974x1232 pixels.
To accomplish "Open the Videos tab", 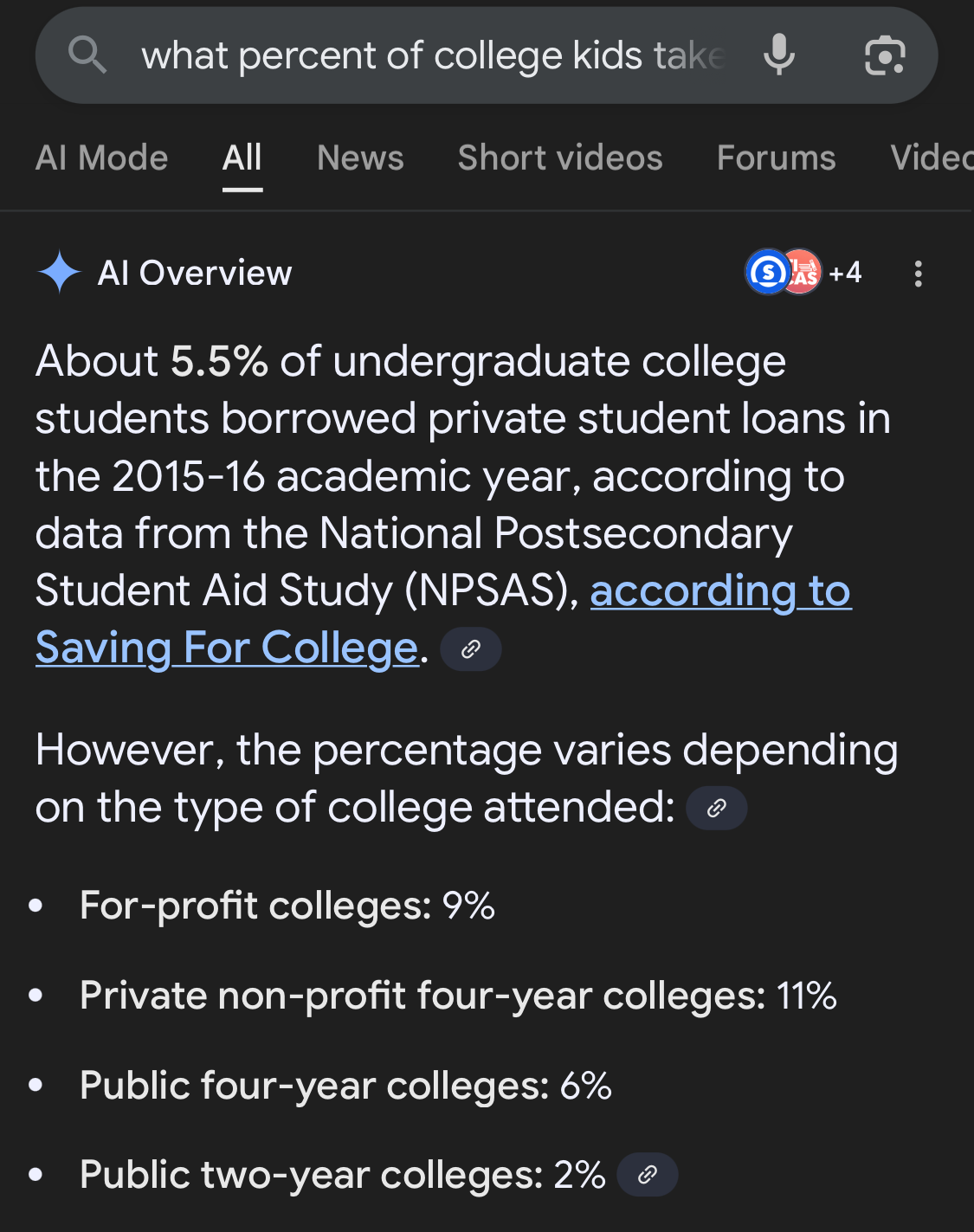I will click(932, 158).
